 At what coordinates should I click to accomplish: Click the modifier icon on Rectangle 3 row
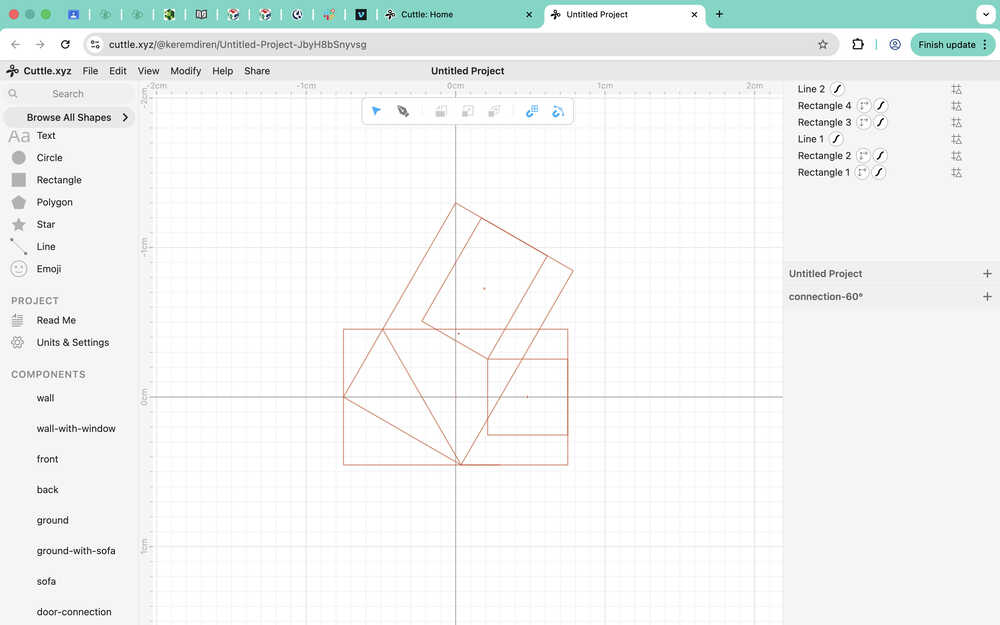[957, 122]
